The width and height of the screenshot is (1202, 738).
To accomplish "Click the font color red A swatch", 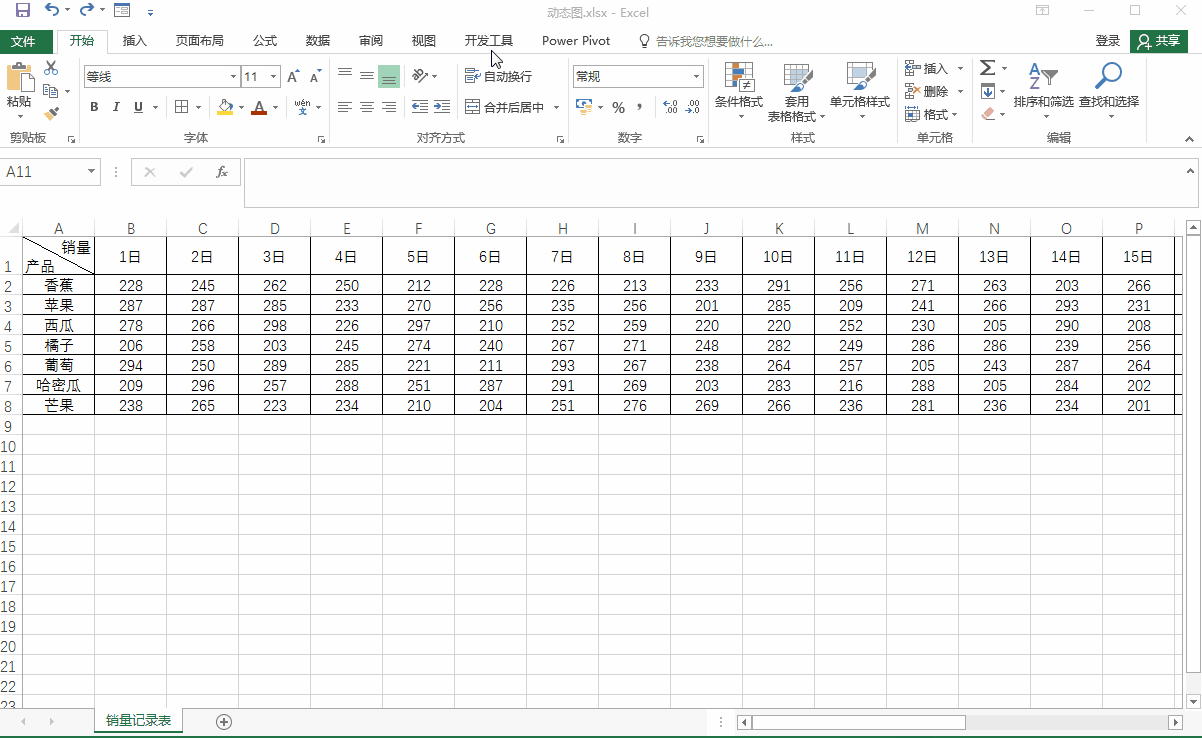I will pos(259,107).
